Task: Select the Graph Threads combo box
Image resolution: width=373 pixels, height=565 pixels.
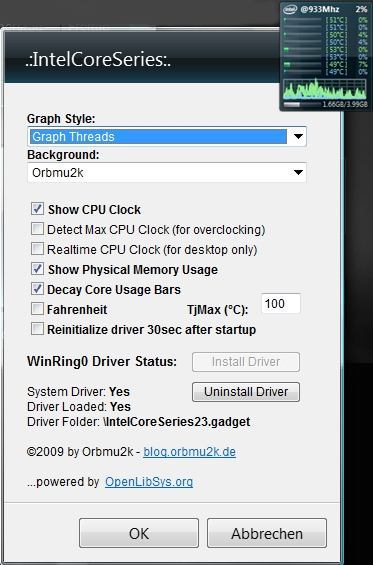Action: tap(166, 137)
